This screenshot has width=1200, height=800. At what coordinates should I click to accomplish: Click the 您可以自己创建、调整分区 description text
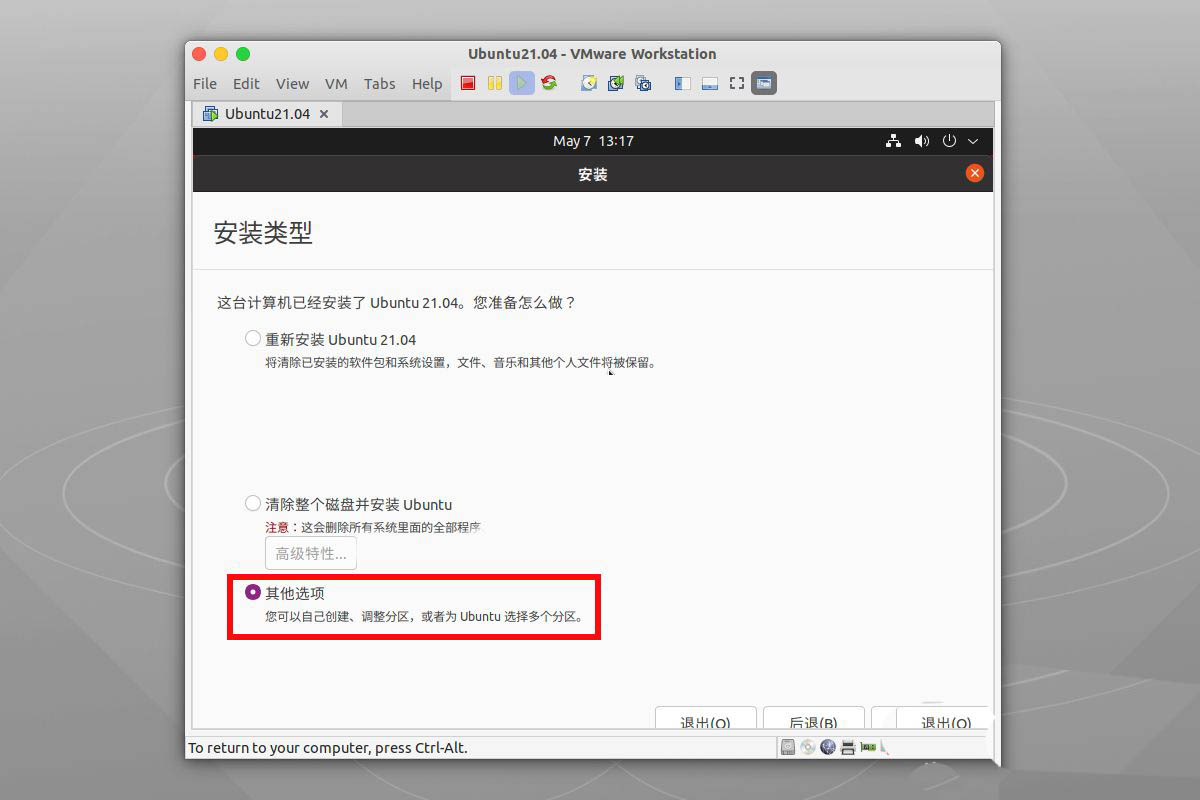point(424,617)
